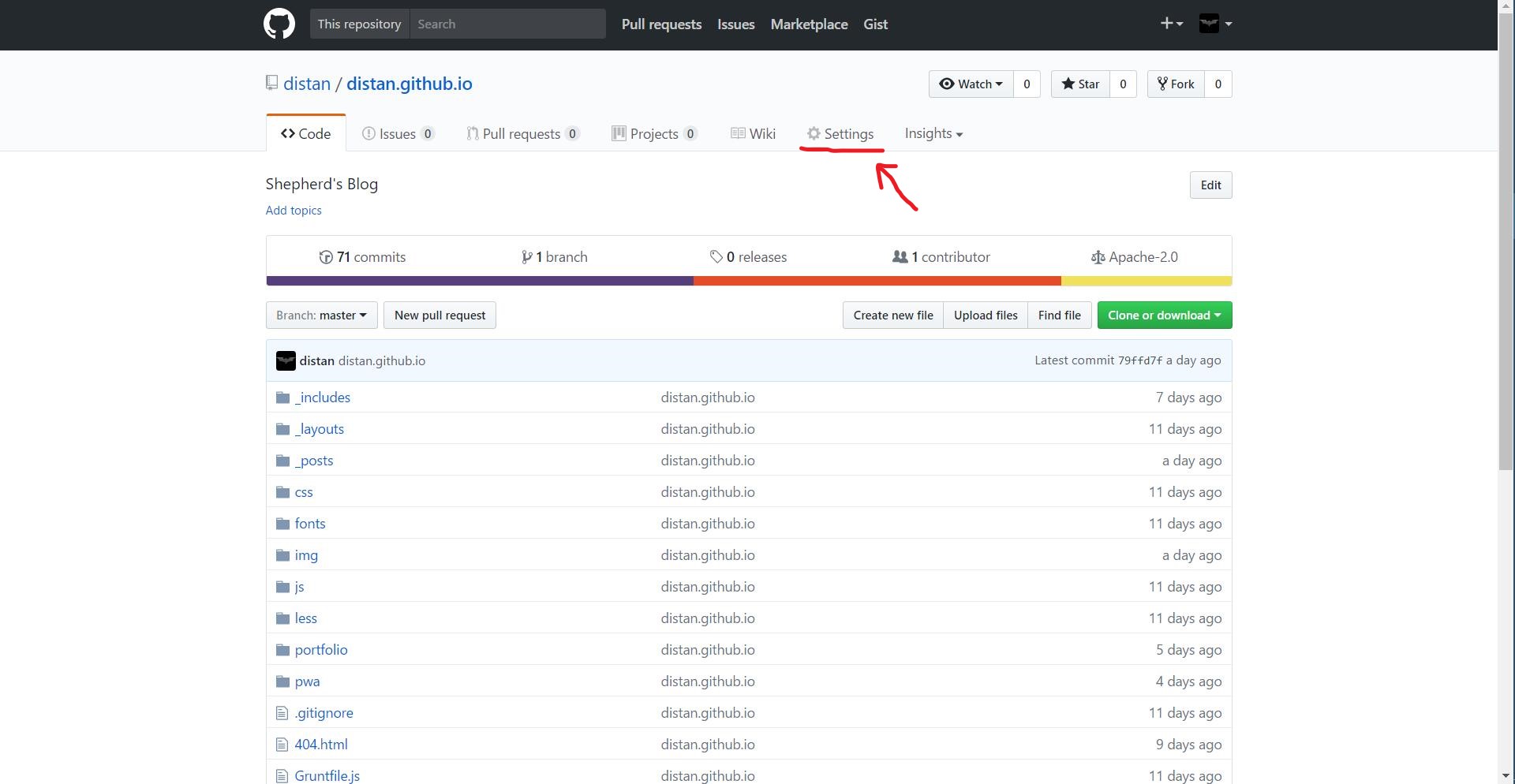Click the purple segment of the language bar
The image size is (1515, 784).
480,281
